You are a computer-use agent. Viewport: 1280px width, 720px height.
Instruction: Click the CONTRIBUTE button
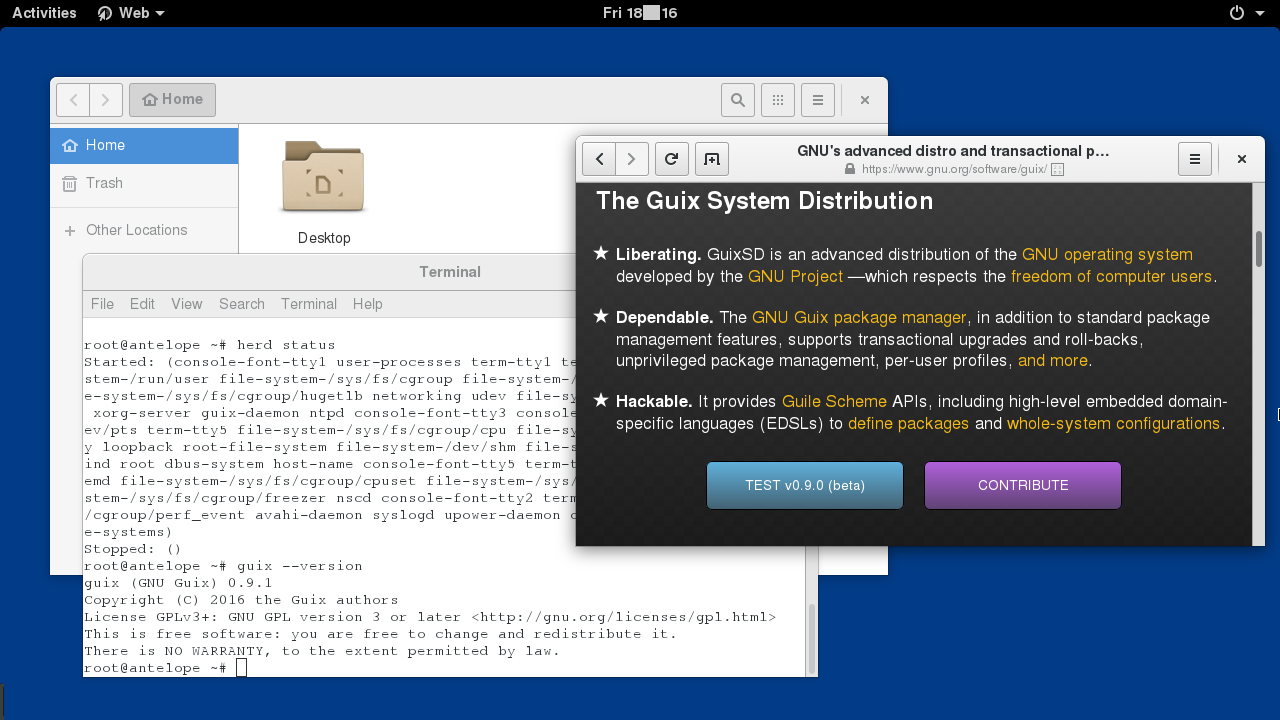coord(1023,486)
